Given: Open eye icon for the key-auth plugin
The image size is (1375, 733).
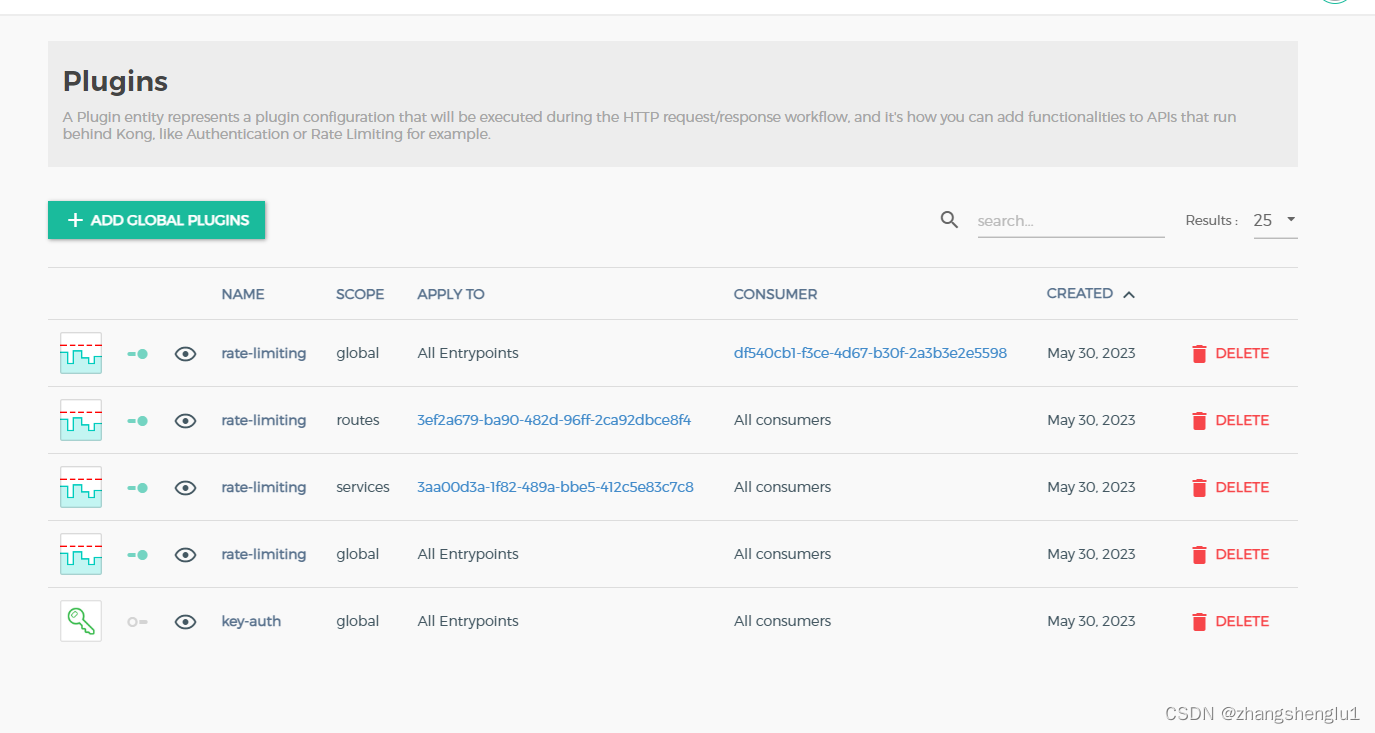Looking at the screenshot, I should pos(185,622).
